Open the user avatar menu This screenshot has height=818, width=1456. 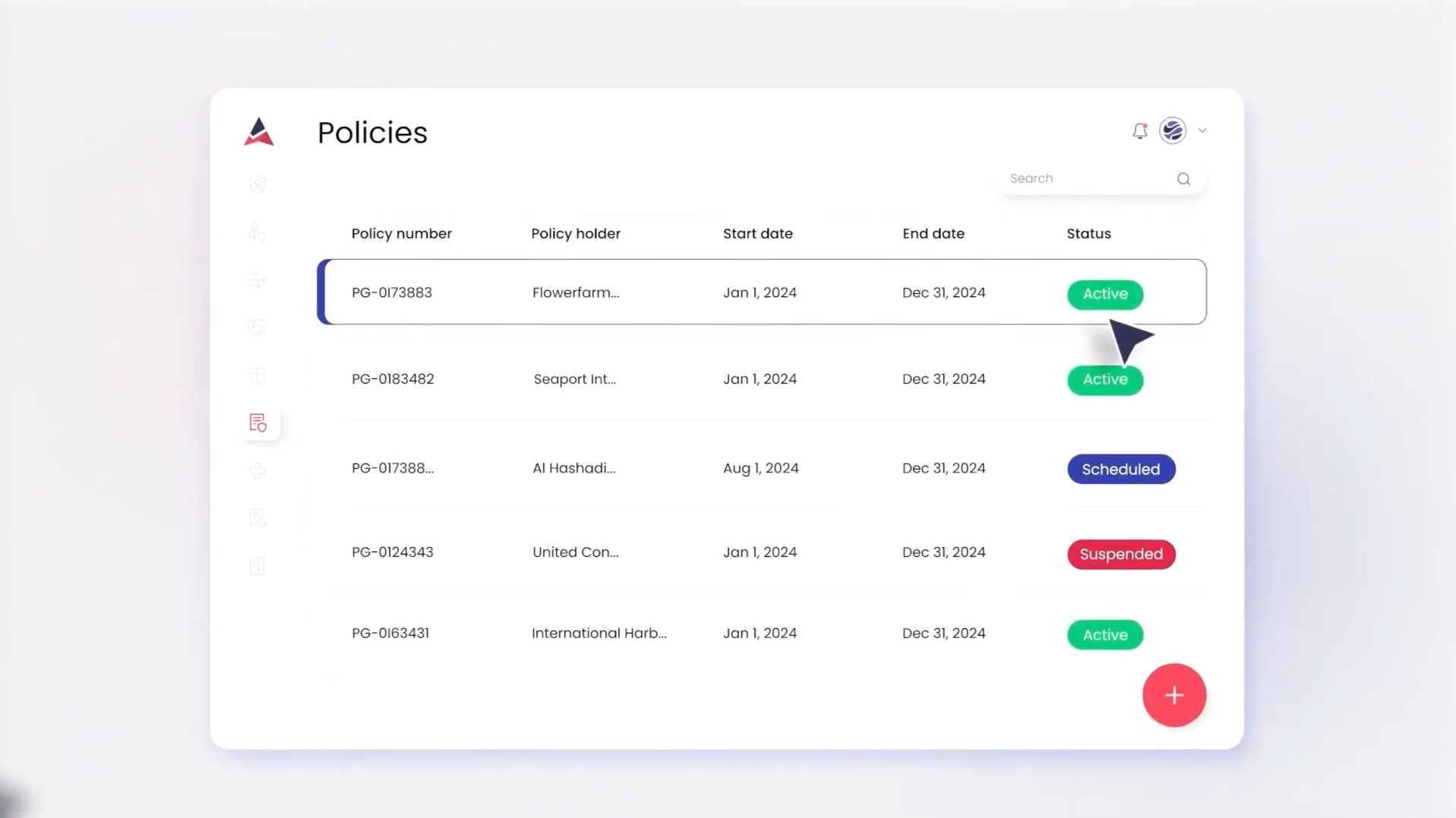point(1173,131)
